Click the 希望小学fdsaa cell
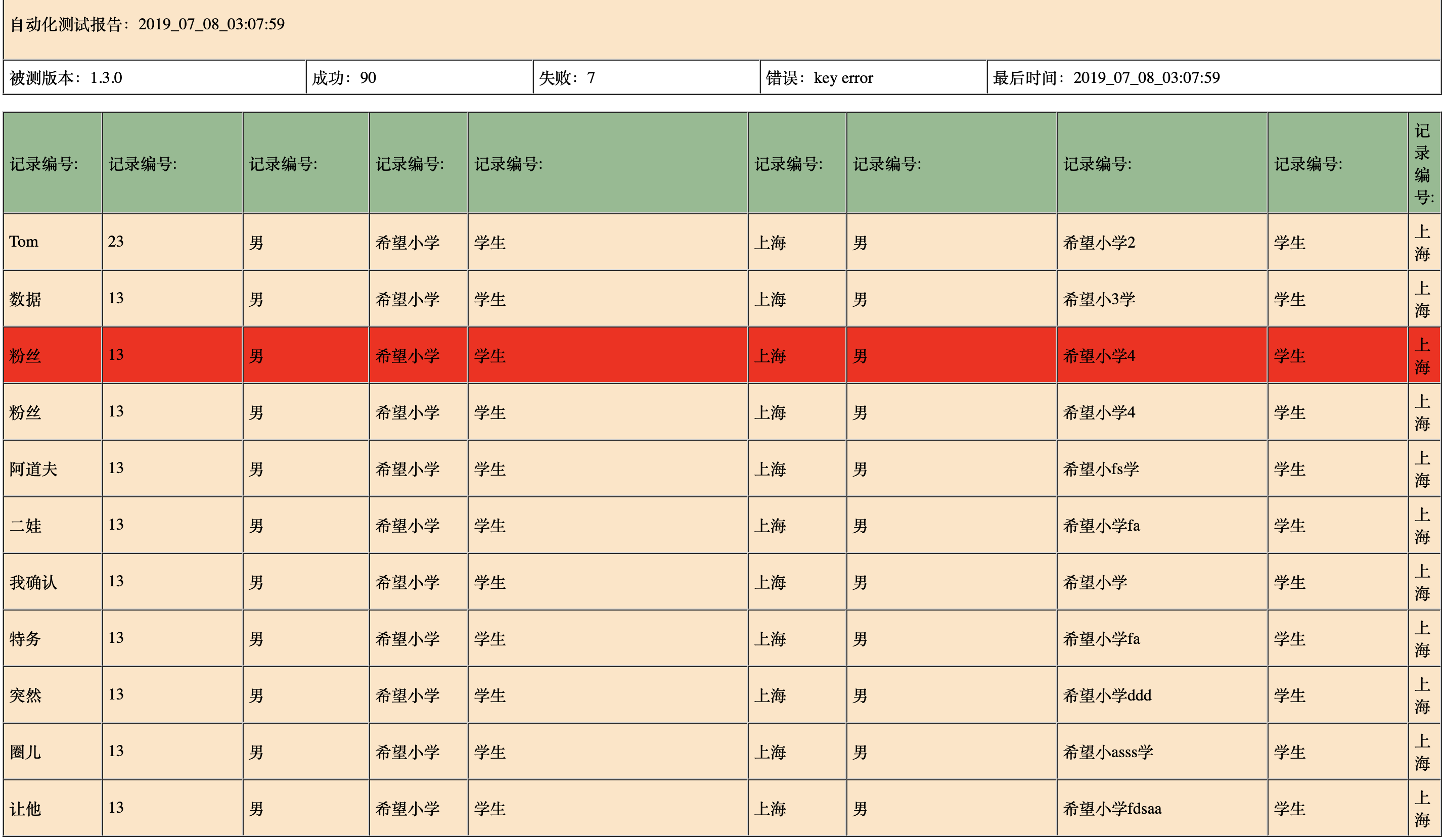This screenshot has width=1442, height=840. pos(1112,809)
